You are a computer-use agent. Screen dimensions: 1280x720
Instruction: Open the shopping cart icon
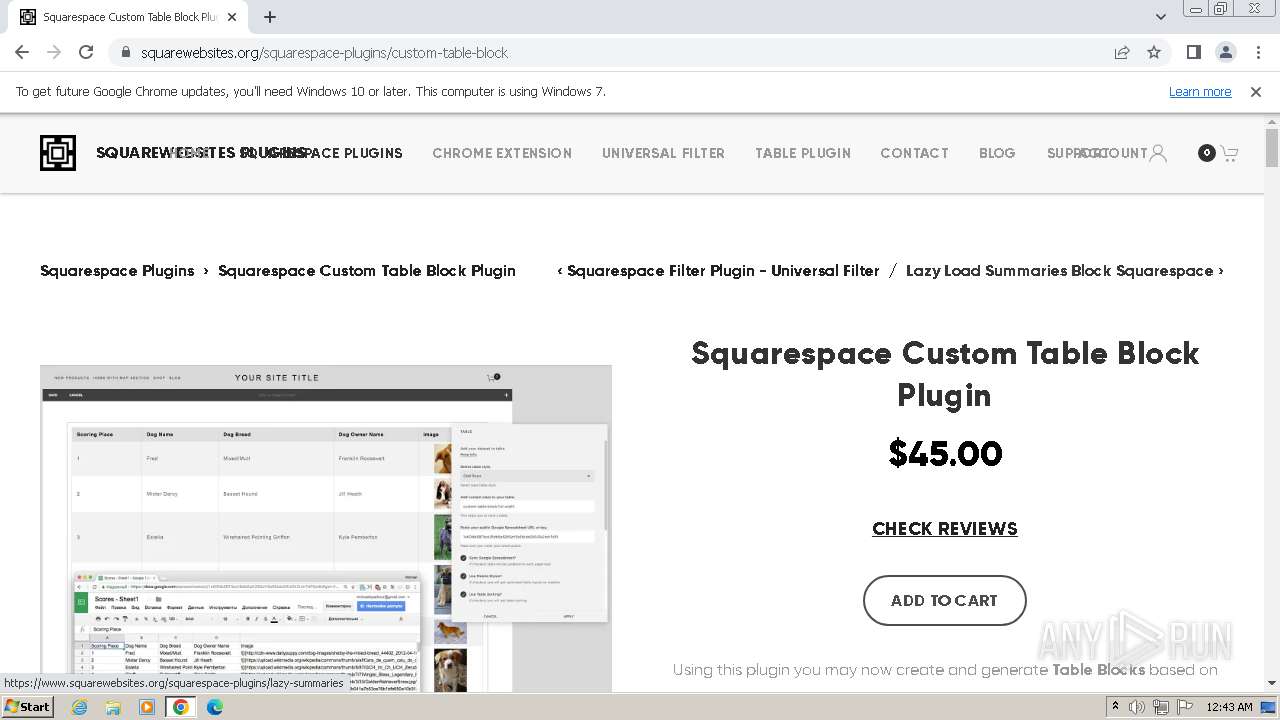(x=1229, y=153)
